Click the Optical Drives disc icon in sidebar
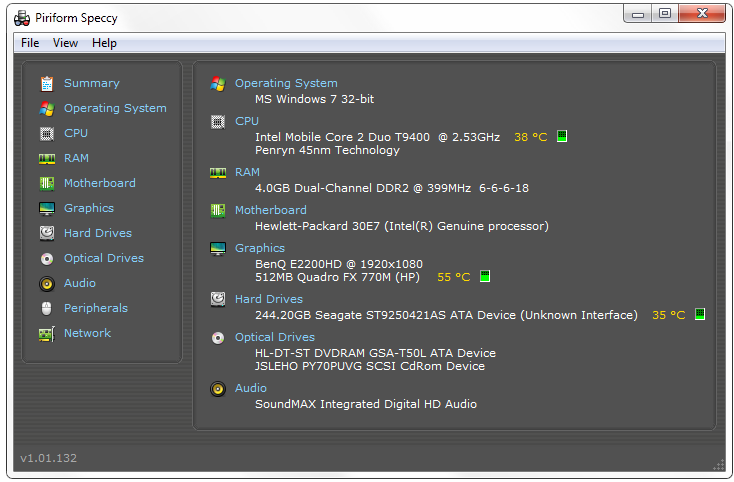The height and width of the screenshot is (482, 734). pos(47,259)
